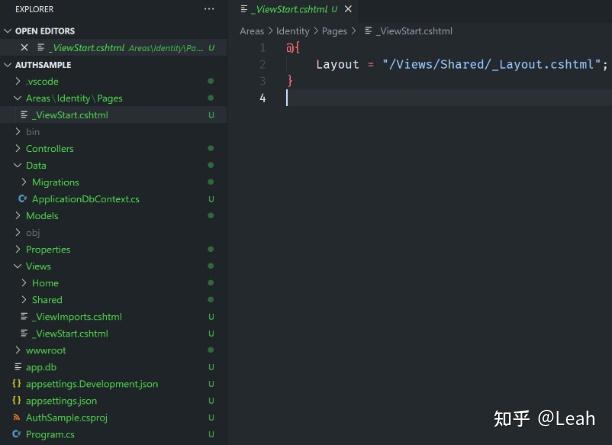Click Areas in the breadcrumb
Image resolution: width=612 pixels, height=445 pixels.
tap(252, 31)
